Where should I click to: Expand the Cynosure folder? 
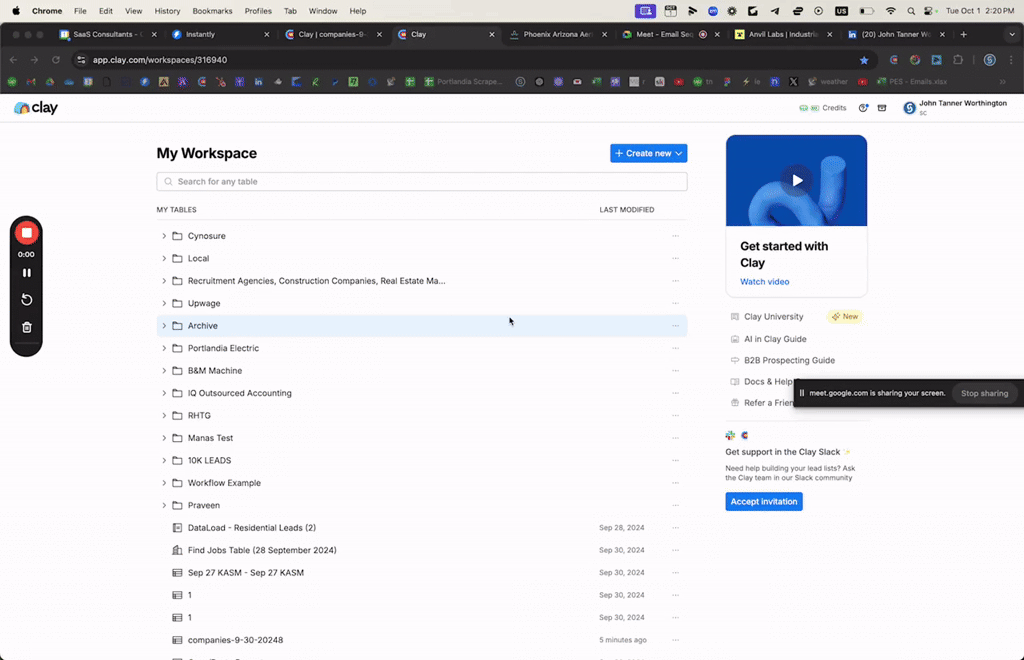164,236
